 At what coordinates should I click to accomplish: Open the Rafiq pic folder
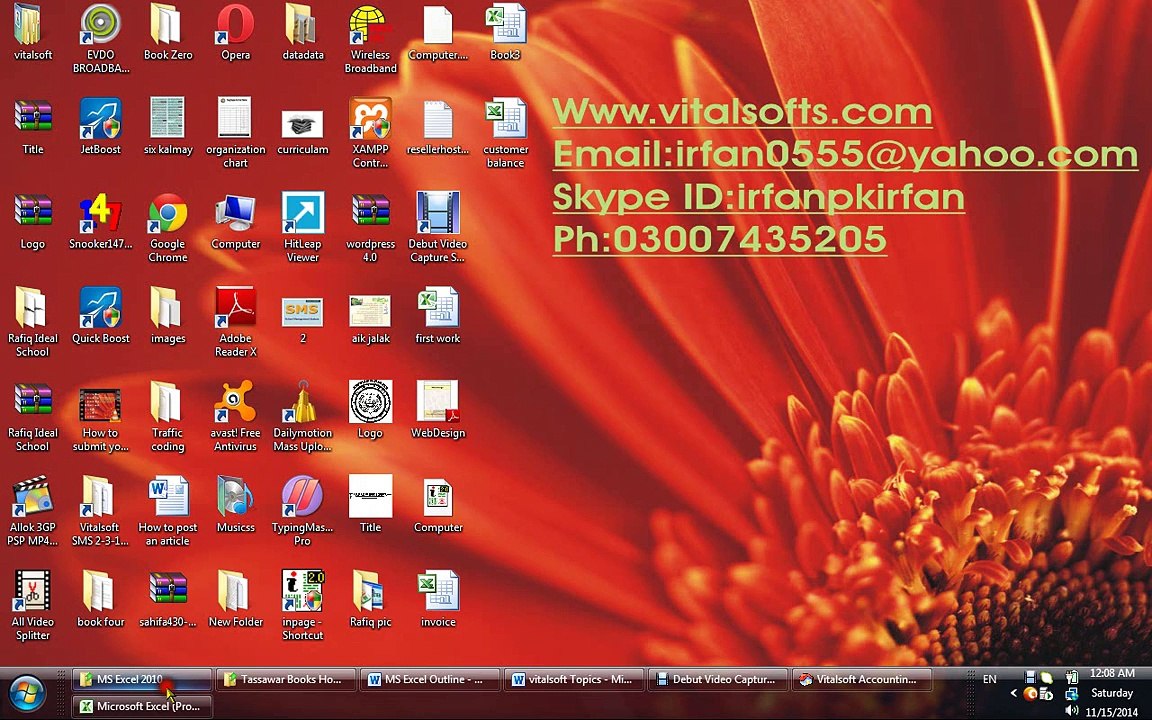click(x=370, y=600)
